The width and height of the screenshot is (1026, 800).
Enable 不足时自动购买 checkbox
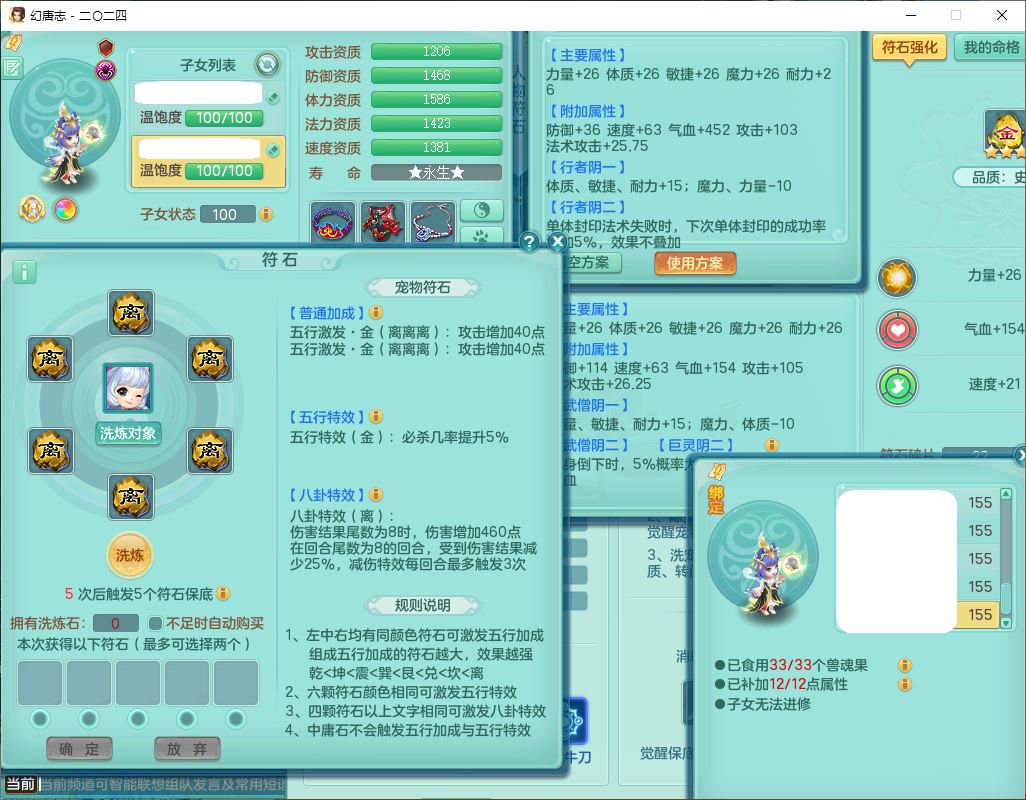pyautogui.click(x=155, y=623)
